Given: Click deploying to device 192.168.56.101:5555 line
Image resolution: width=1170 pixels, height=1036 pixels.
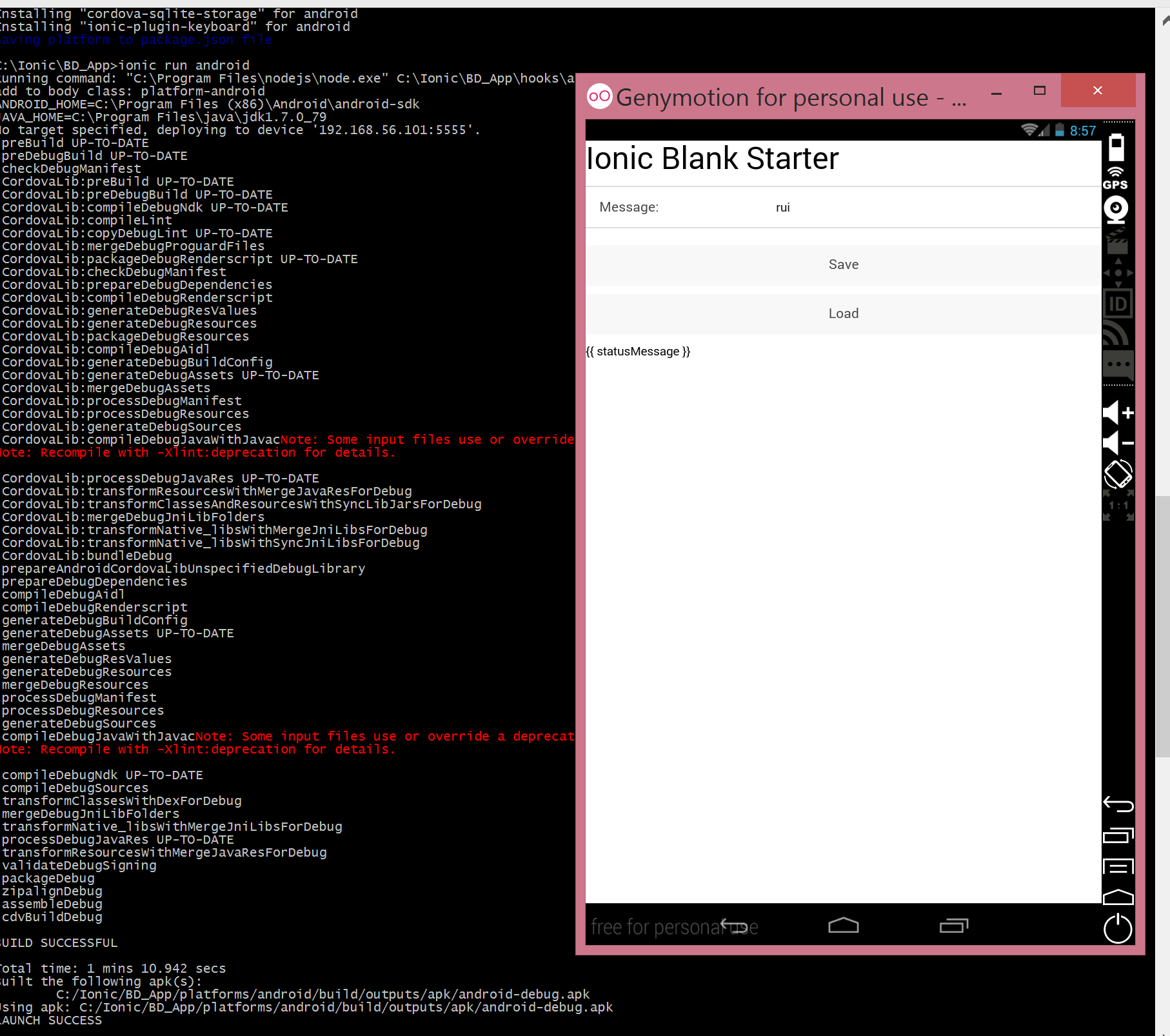Looking at the screenshot, I should (x=240, y=130).
